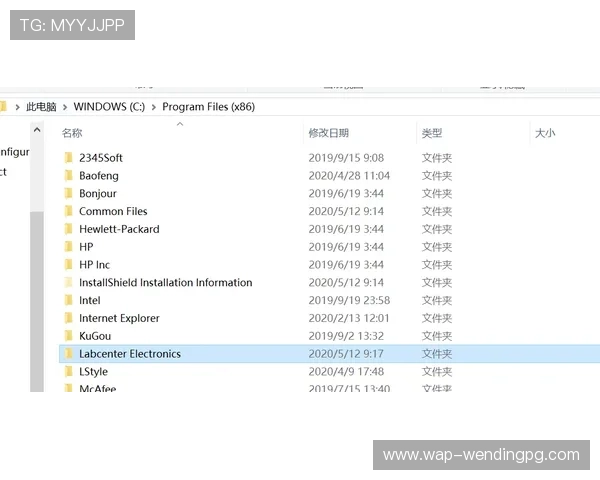Click the navigation pane scroll-up arrow
Screen dimensions: 600x480
point(37,130)
